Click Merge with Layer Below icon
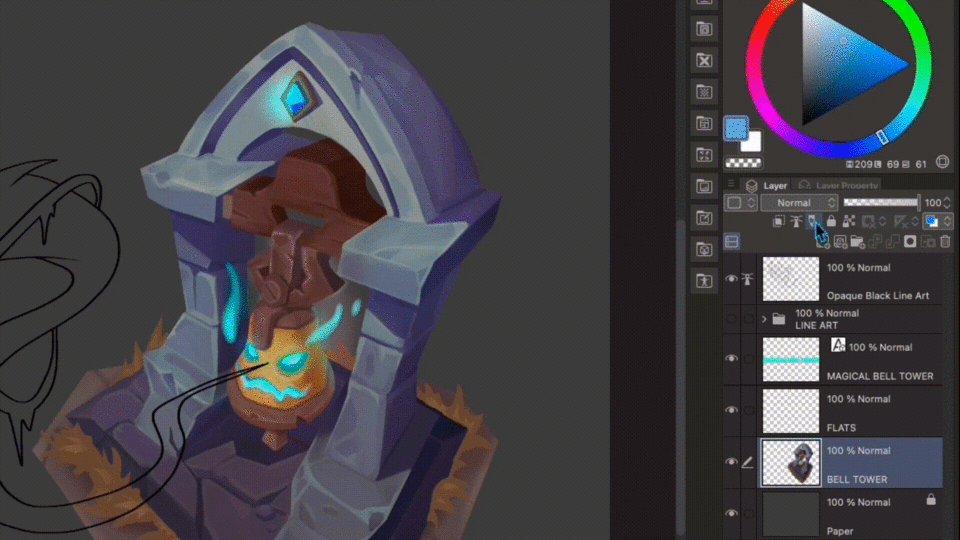960x540 pixels. (x=893, y=242)
